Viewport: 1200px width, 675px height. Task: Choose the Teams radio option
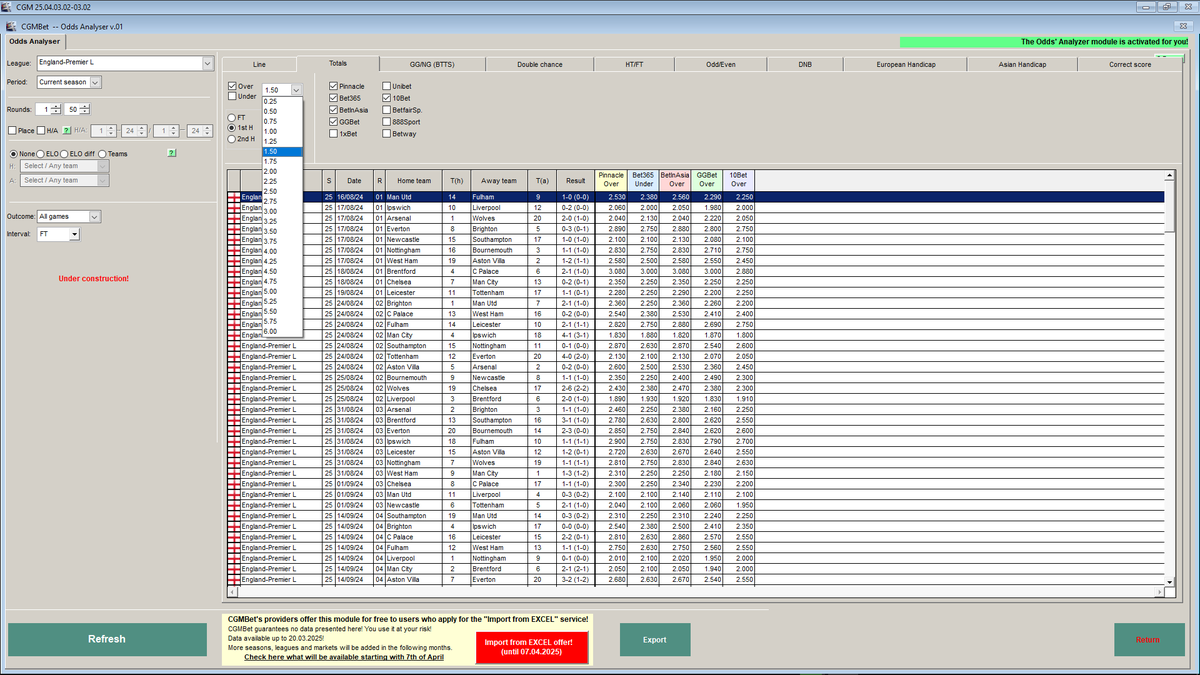point(102,153)
